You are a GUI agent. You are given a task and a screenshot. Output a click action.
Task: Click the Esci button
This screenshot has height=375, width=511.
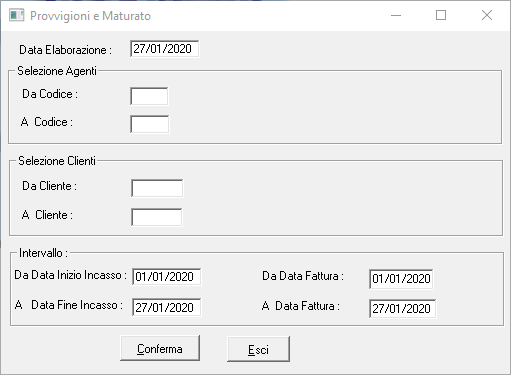[258, 349]
